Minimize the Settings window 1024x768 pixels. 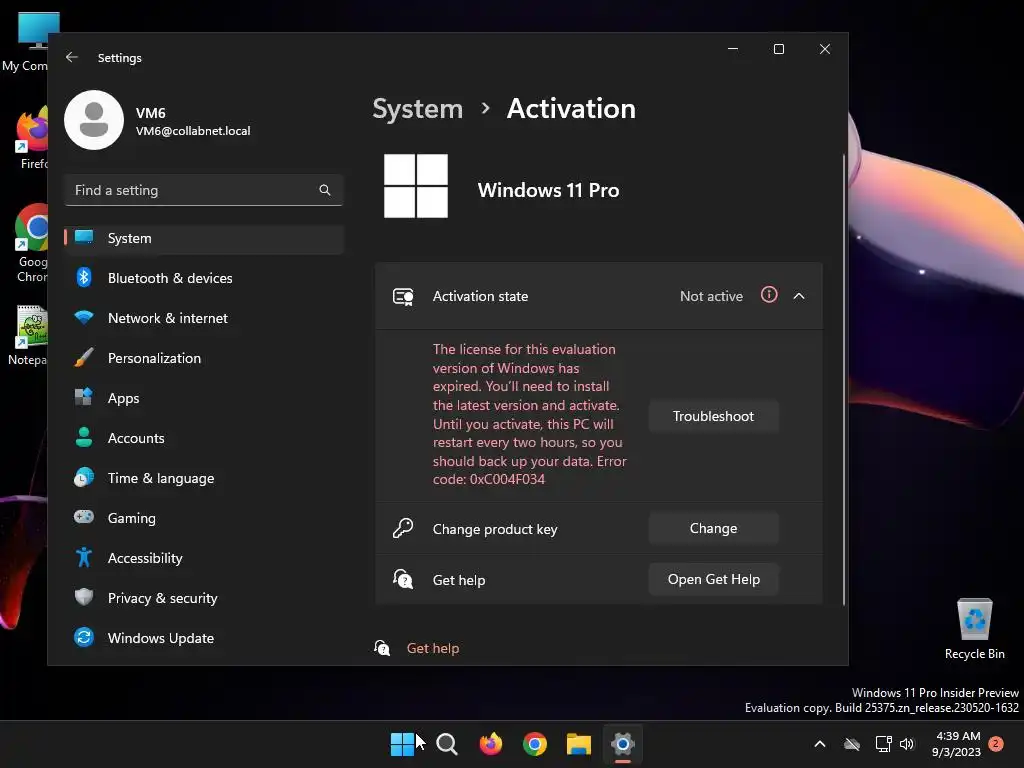click(x=733, y=49)
